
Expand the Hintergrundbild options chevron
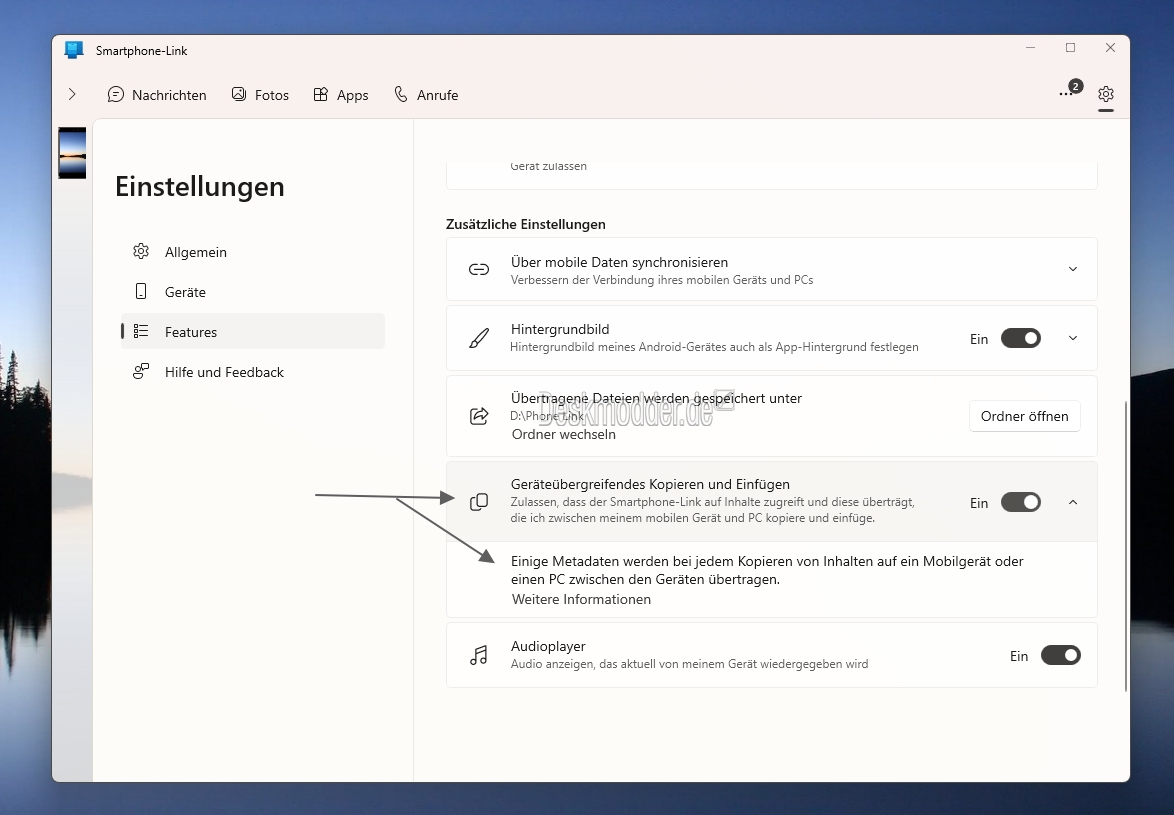tap(1073, 338)
